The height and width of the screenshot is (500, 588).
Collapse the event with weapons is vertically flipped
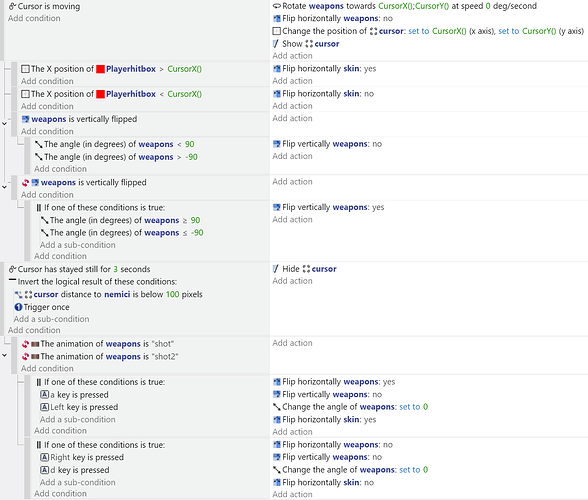point(4,123)
